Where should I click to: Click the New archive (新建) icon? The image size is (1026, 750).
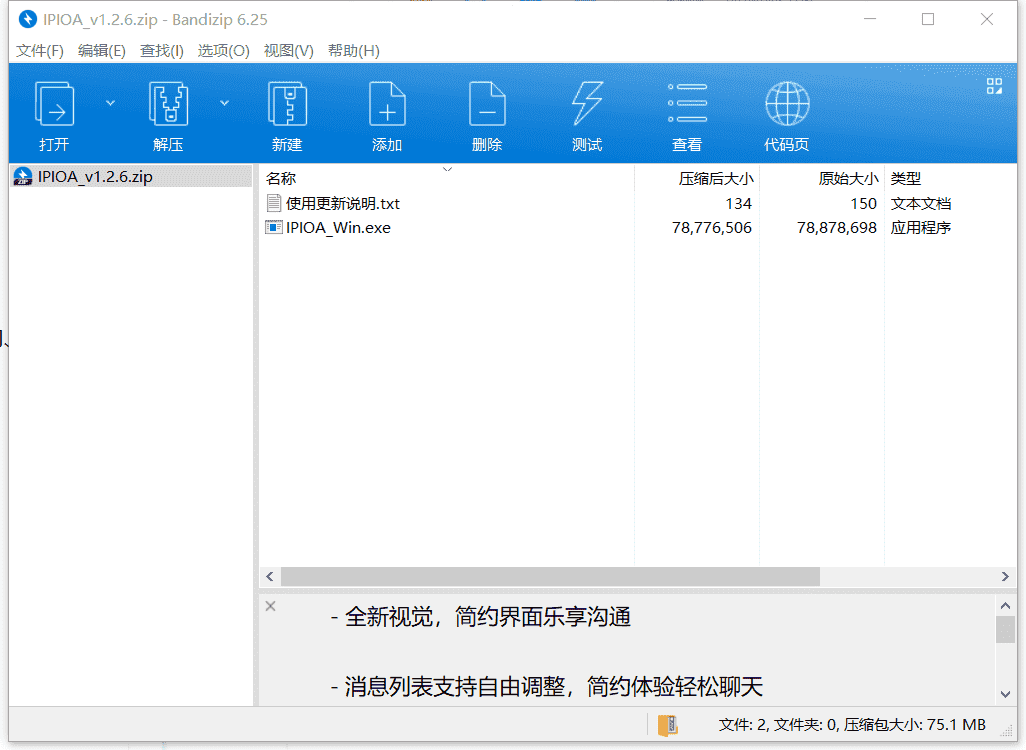(x=287, y=103)
